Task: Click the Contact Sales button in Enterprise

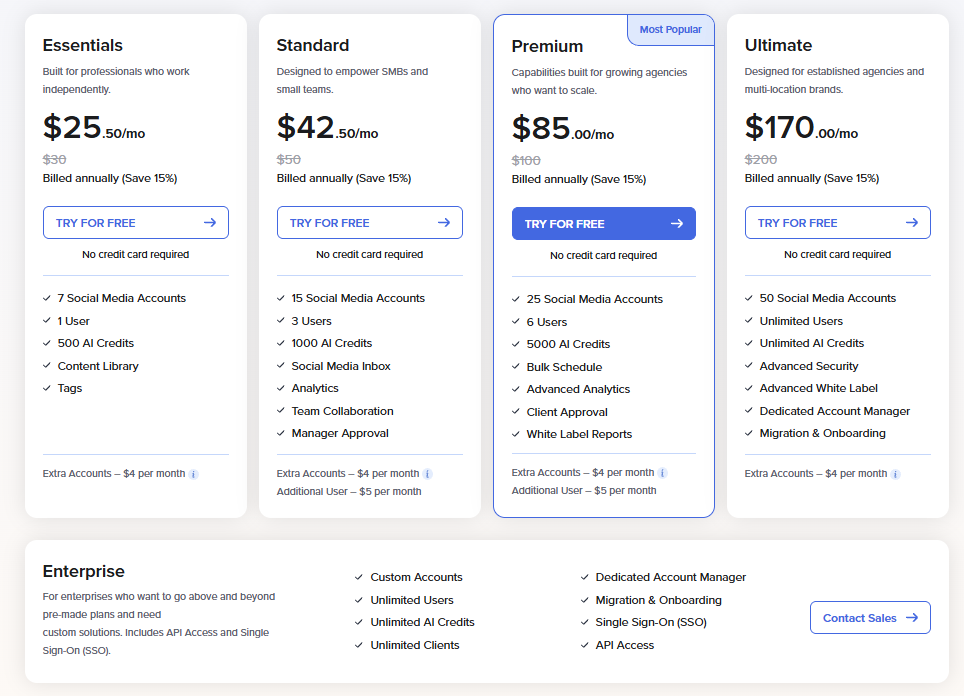Action: tap(870, 617)
